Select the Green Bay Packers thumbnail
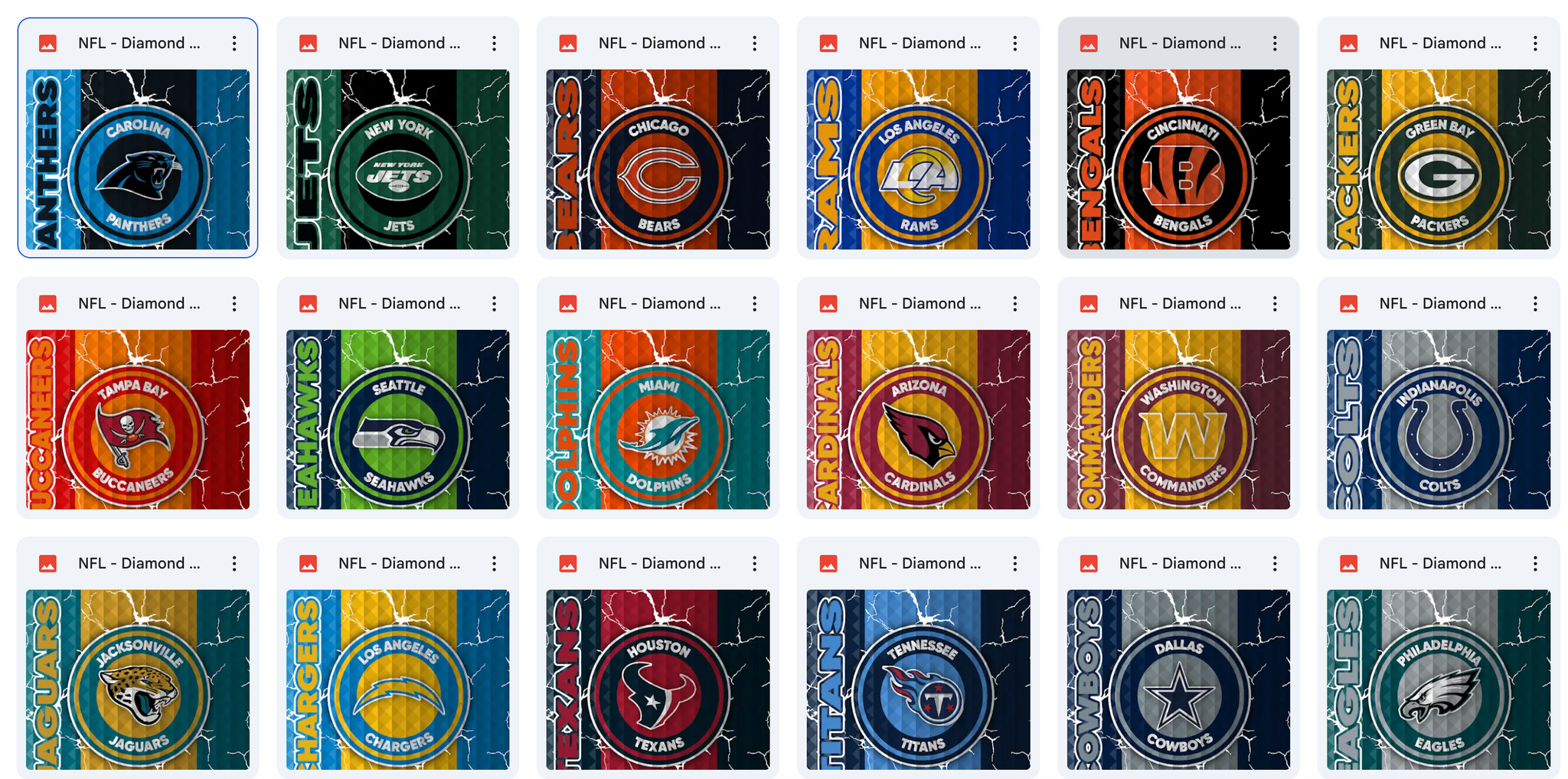This screenshot has width=1568, height=779. 1439,159
